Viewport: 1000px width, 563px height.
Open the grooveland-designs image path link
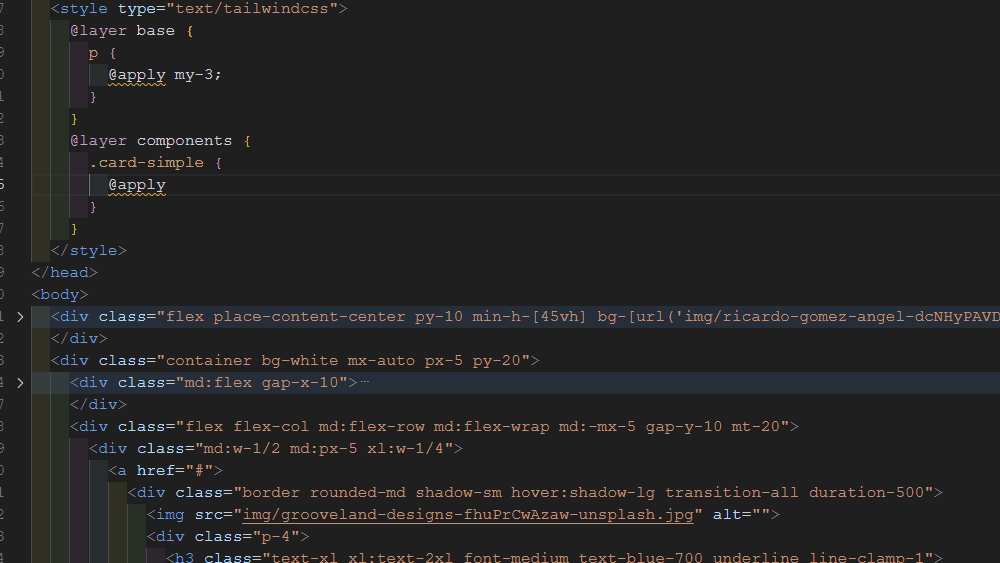467,515
